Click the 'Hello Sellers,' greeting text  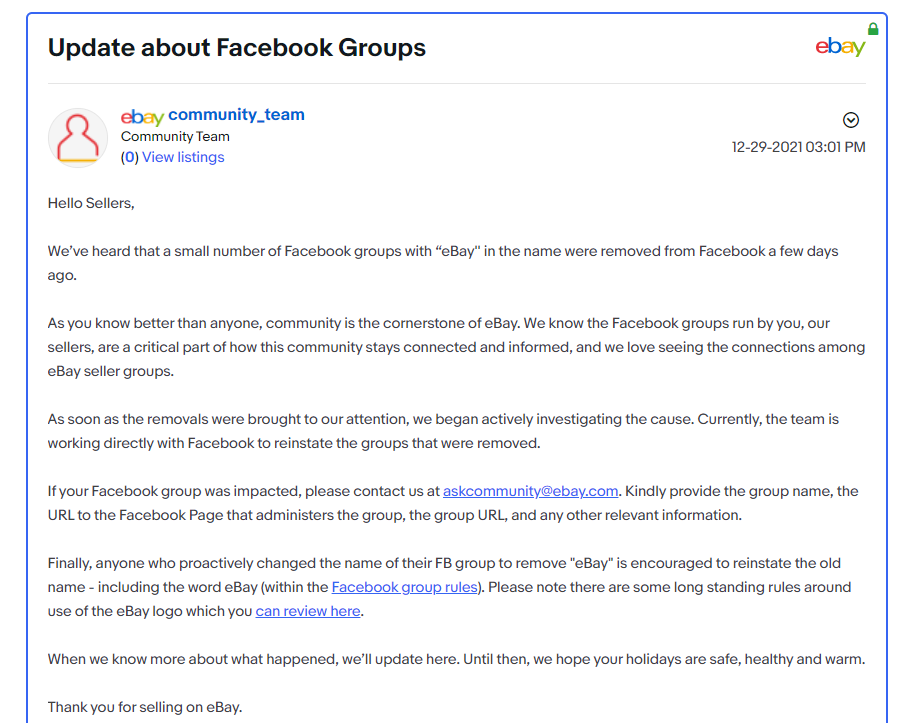point(91,203)
